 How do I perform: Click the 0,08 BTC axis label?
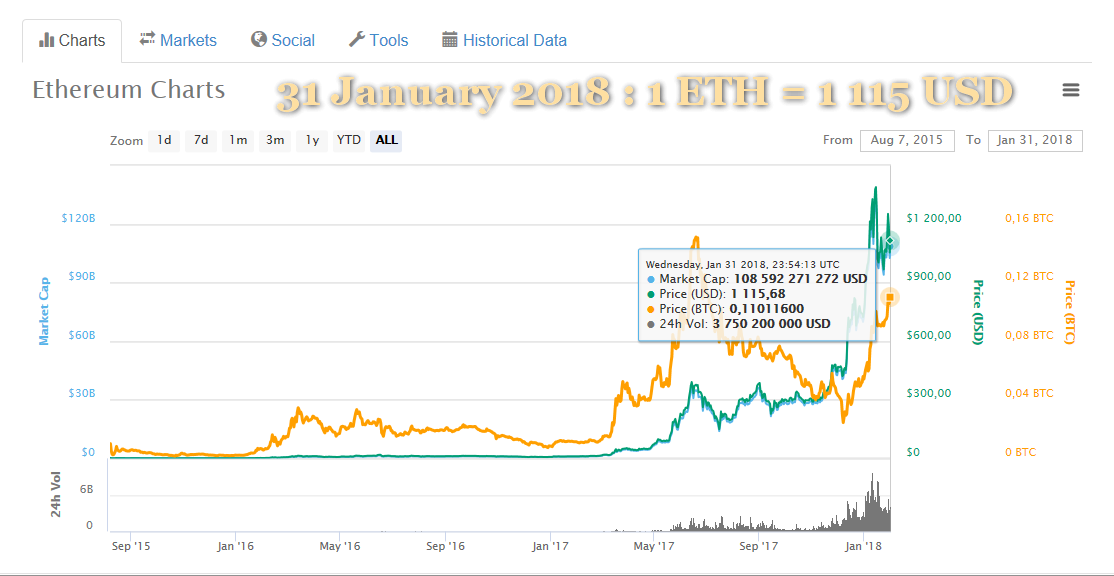tap(1029, 335)
